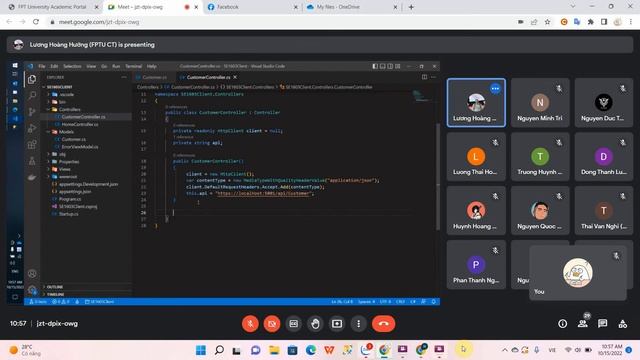Open VS Code Terminal menu
The height and width of the screenshot is (360, 640).
pyautogui.click(x=133, y=66)
